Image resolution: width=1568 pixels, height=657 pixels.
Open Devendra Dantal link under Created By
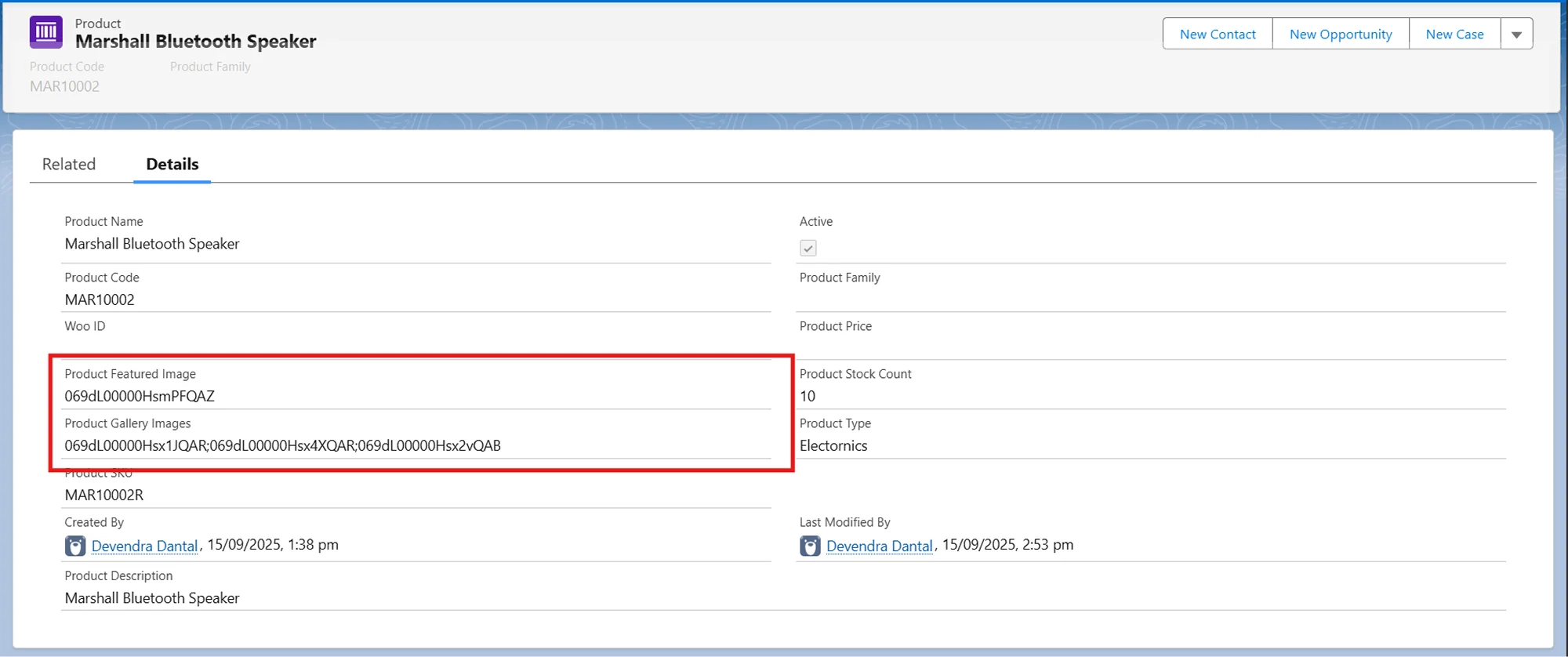pos(144,546)
